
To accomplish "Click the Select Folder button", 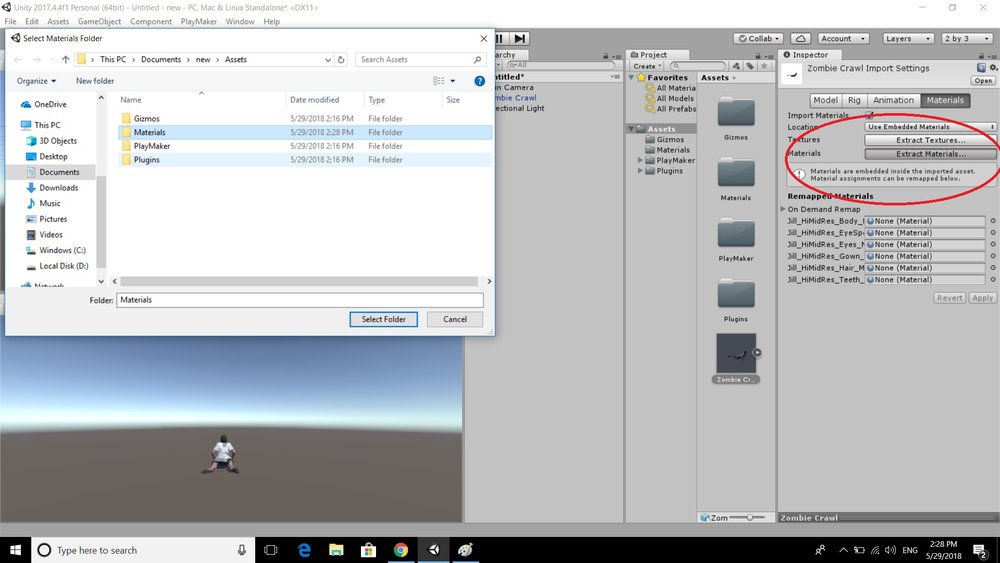I will pyautogui.click(x=383, y=319).
